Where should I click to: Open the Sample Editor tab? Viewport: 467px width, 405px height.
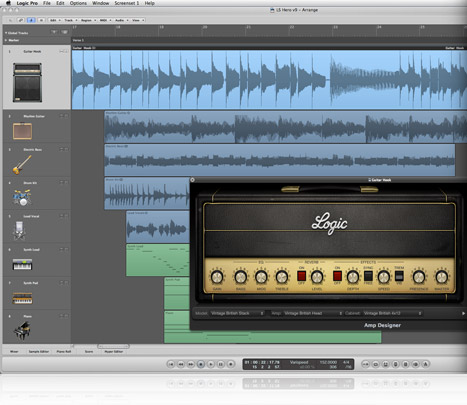tap(39, 352)
